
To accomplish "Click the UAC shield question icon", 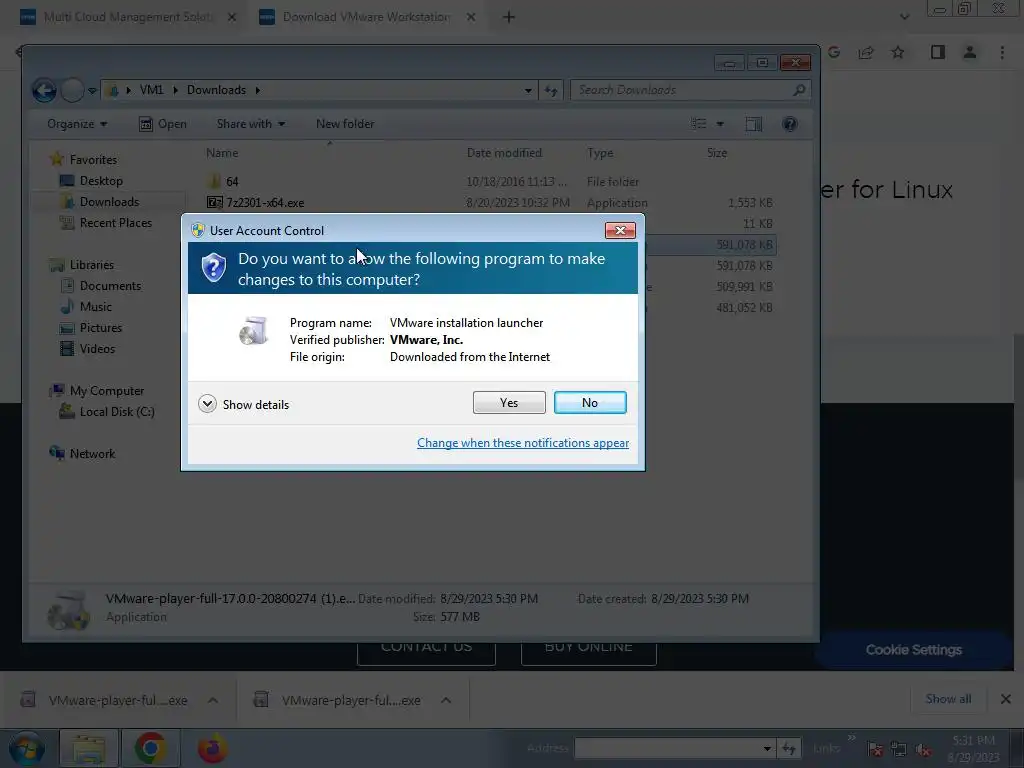I will coord(214,268).
